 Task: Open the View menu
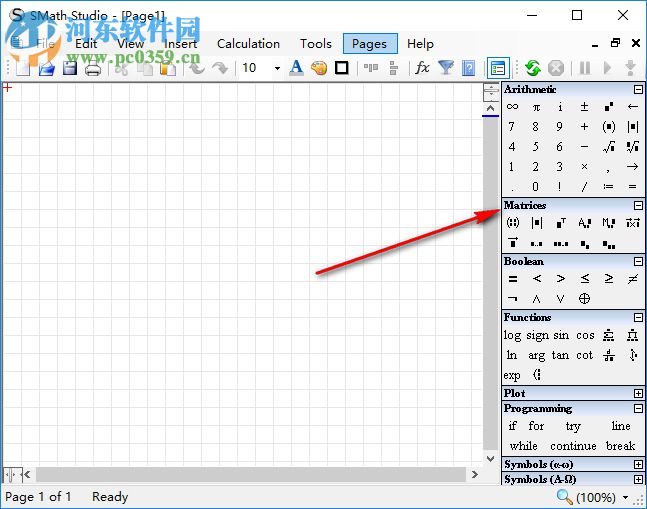(130, 44)
